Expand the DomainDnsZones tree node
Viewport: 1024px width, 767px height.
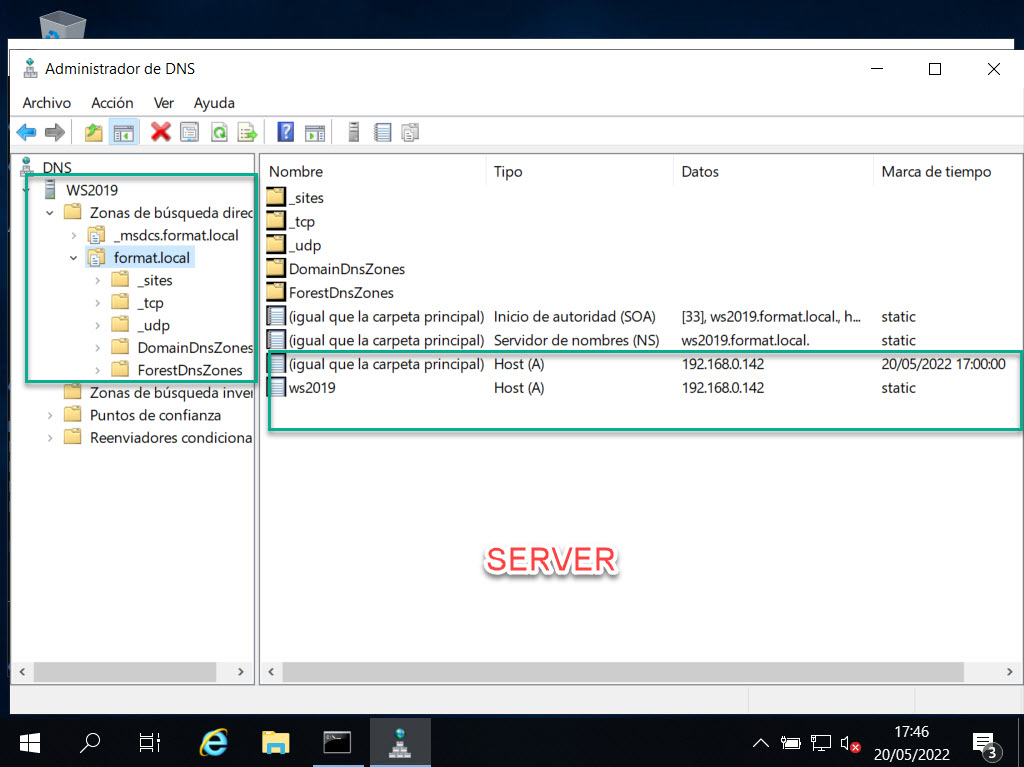(x=97, y=348)
